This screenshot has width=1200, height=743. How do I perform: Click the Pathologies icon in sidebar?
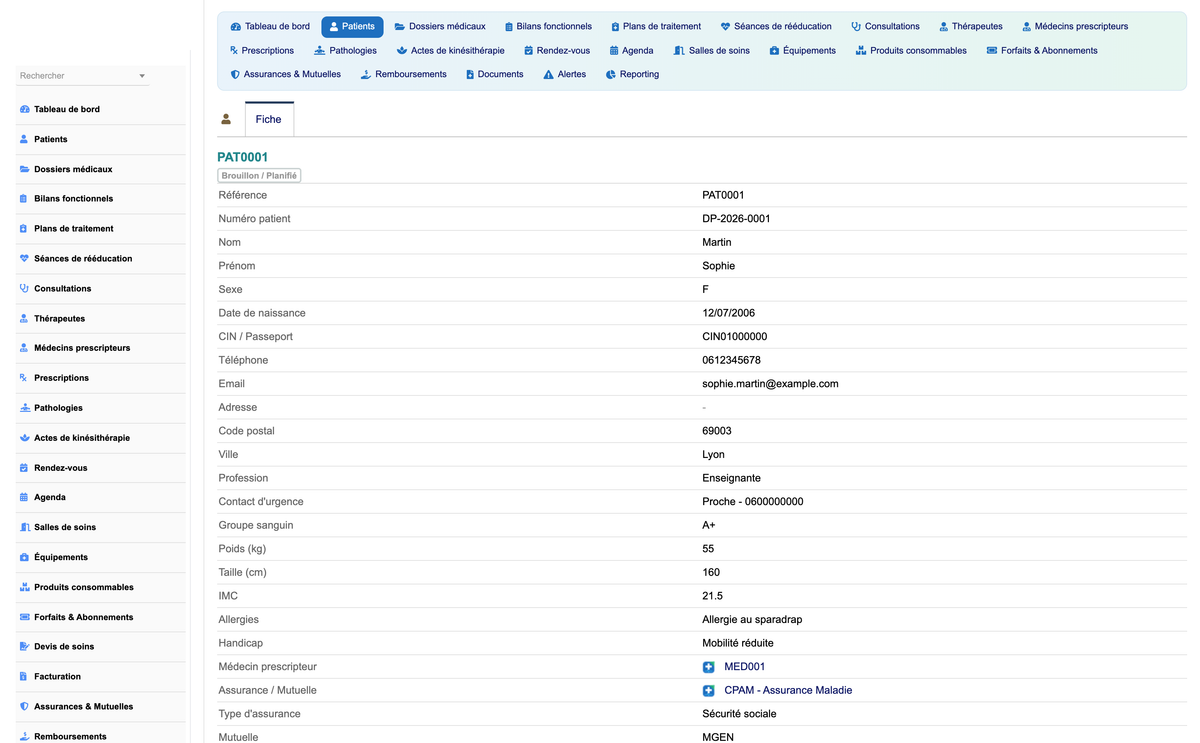coord(24,408)
